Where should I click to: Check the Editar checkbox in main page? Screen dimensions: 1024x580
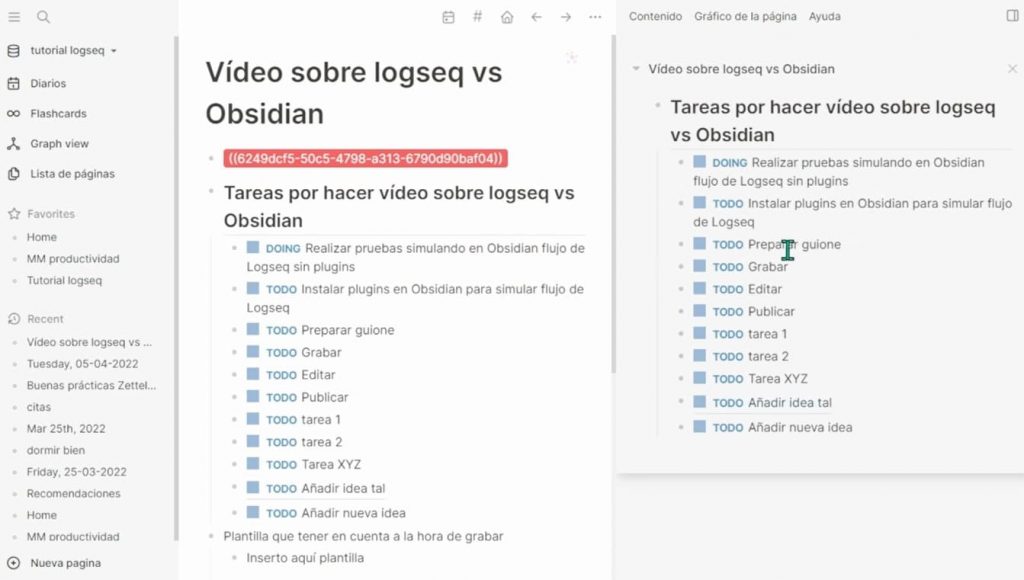coord(253,374)
